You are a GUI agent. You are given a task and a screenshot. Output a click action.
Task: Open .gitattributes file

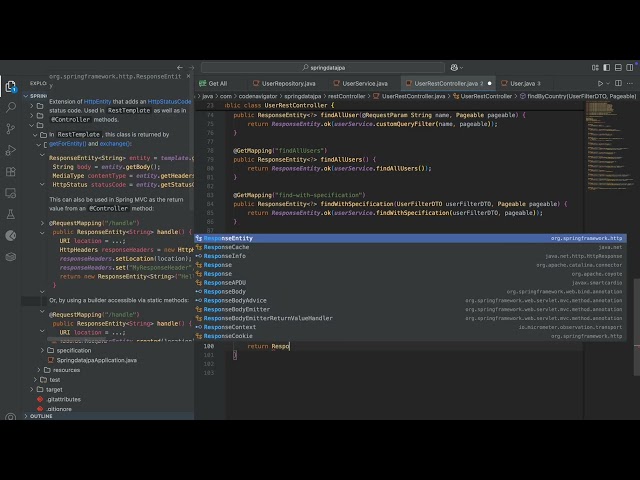(63, 400)
